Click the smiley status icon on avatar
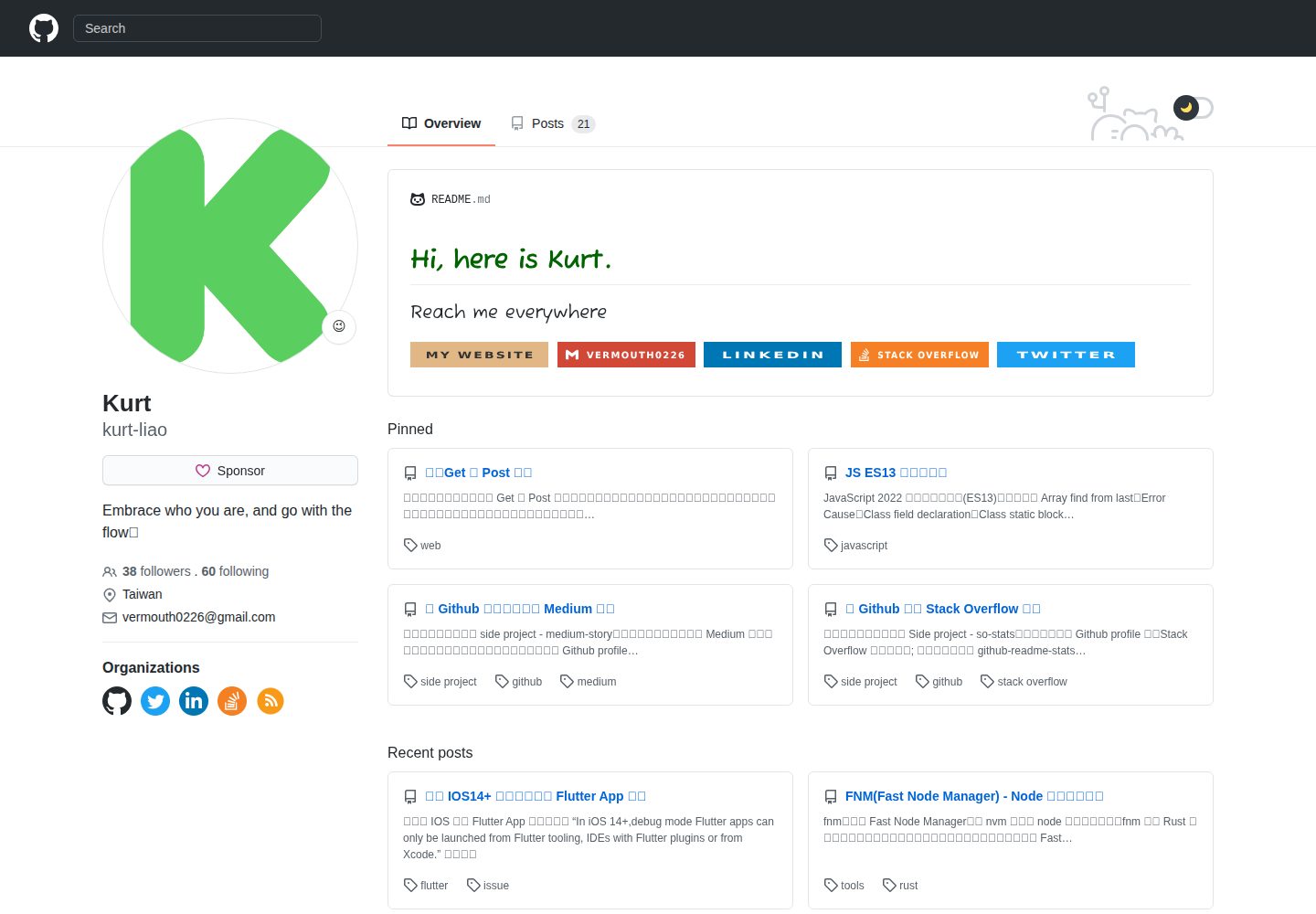Image resolution: width=1316 pixels, height=914 pixels. (x=339, y=326)
